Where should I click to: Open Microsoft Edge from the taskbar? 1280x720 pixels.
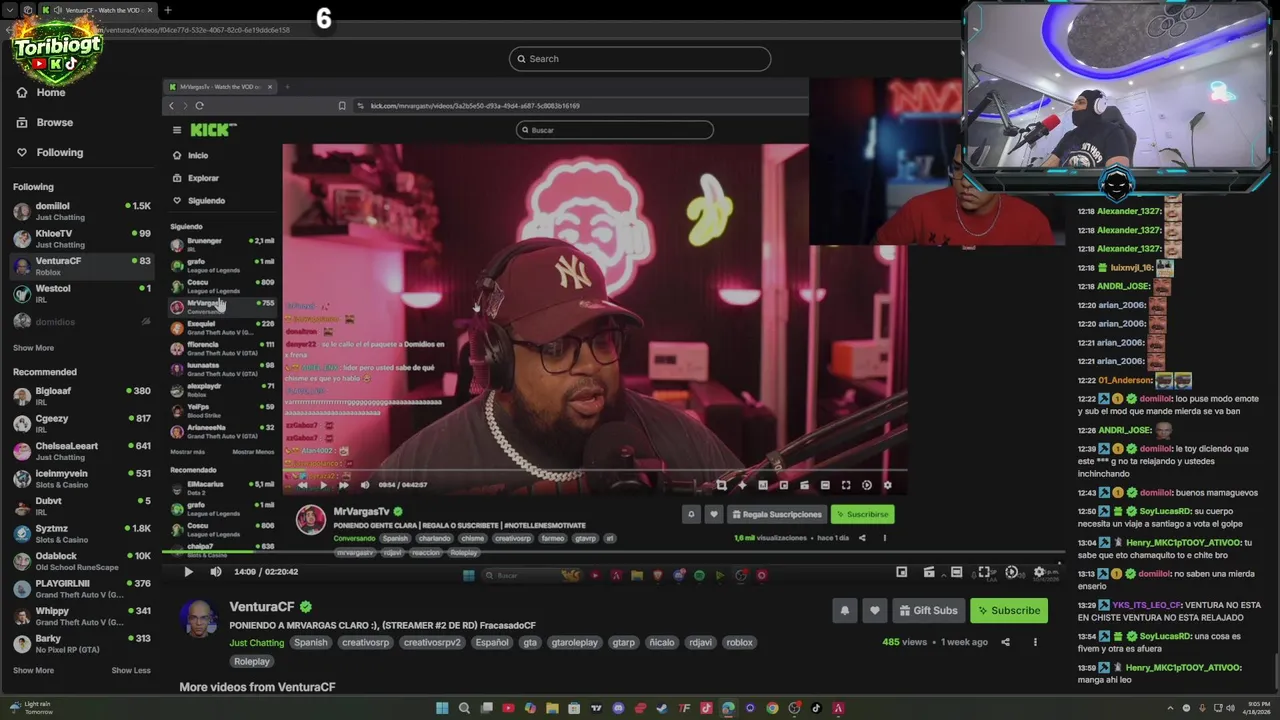click(x=728, y=709)
